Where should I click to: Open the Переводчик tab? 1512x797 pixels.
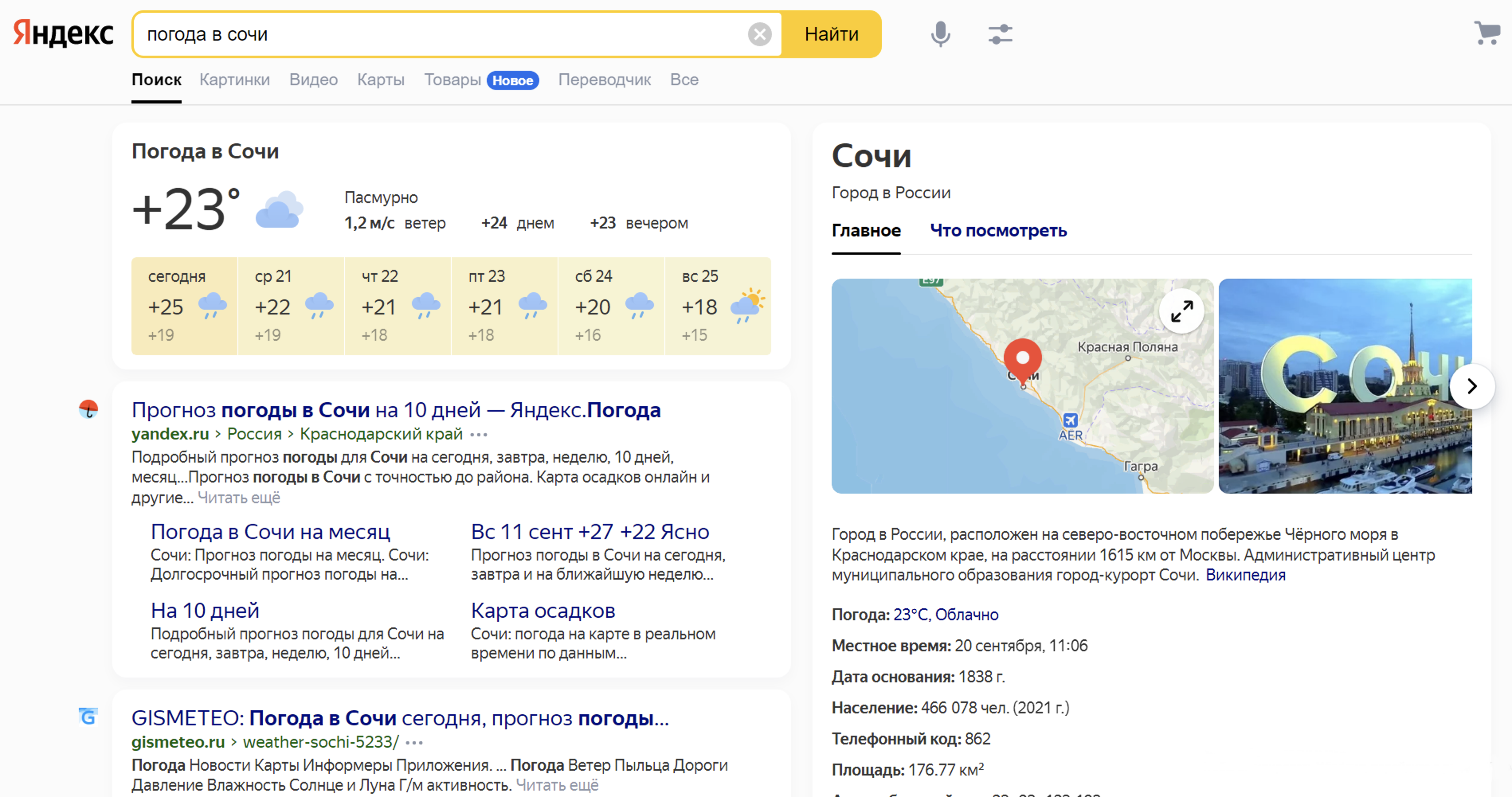coord(604,80)
